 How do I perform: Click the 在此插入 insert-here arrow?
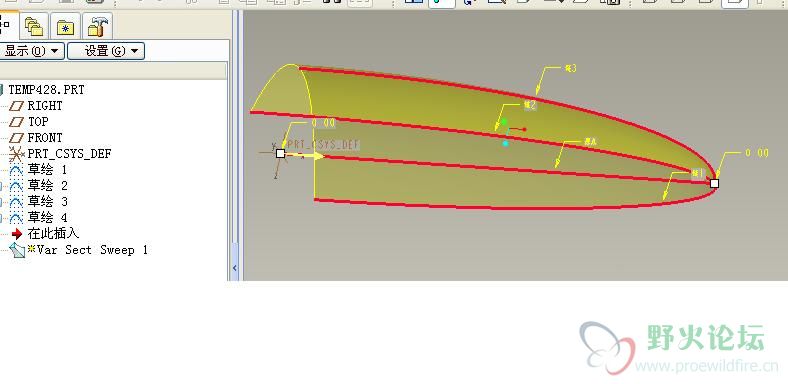coord(17,234)
